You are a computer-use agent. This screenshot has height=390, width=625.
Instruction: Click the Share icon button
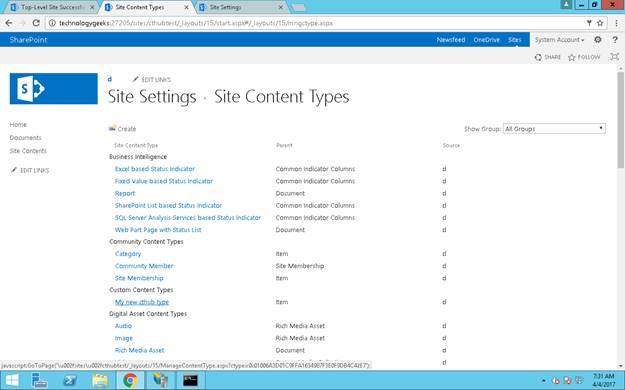pos(547,57)
